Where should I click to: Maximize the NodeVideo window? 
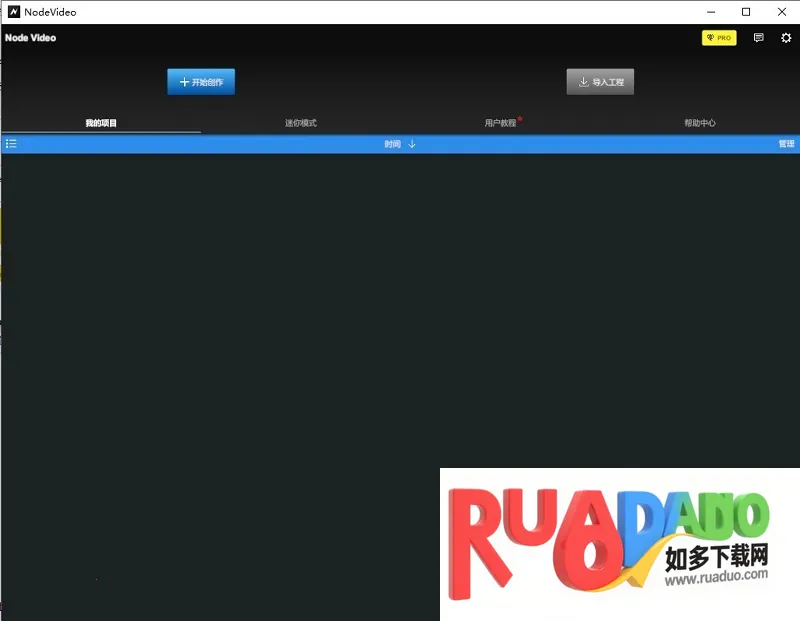[x=746, y=12]
